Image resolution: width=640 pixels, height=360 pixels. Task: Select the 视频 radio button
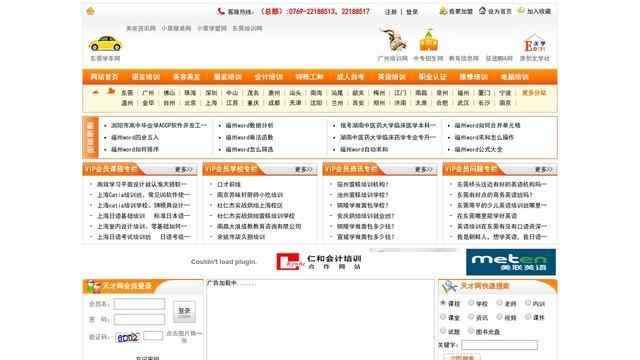tap(500, 317)
